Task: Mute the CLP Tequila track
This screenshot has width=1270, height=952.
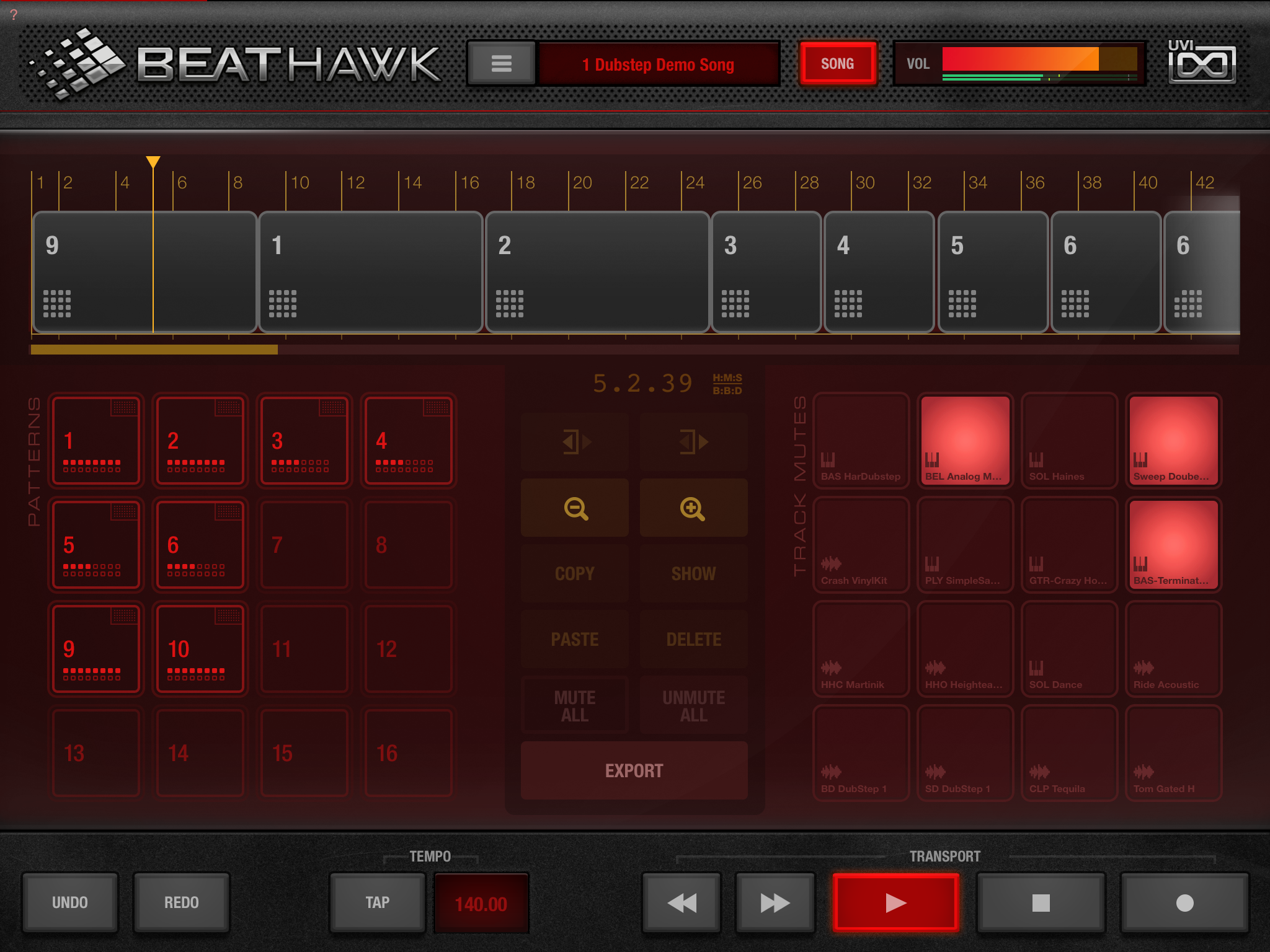Action: pyautogui.click(x=1069, y=752)
